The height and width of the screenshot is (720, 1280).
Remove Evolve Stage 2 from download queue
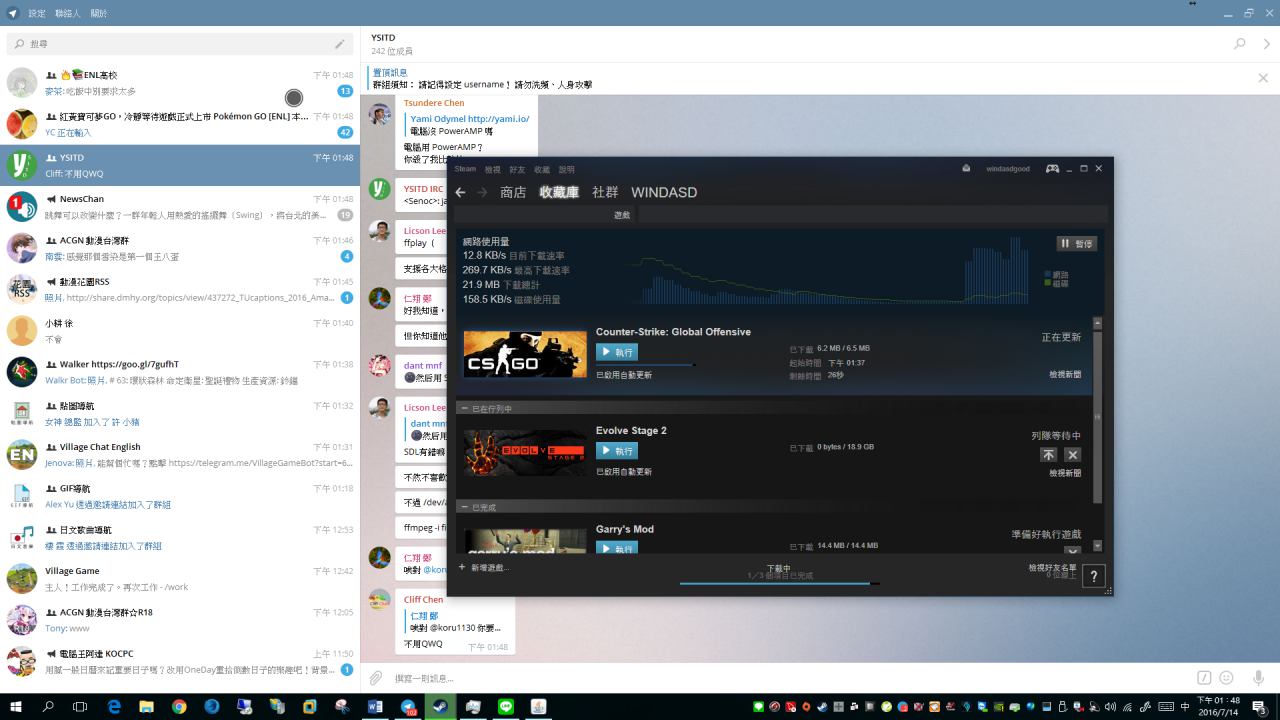[x=1073, y=455]
